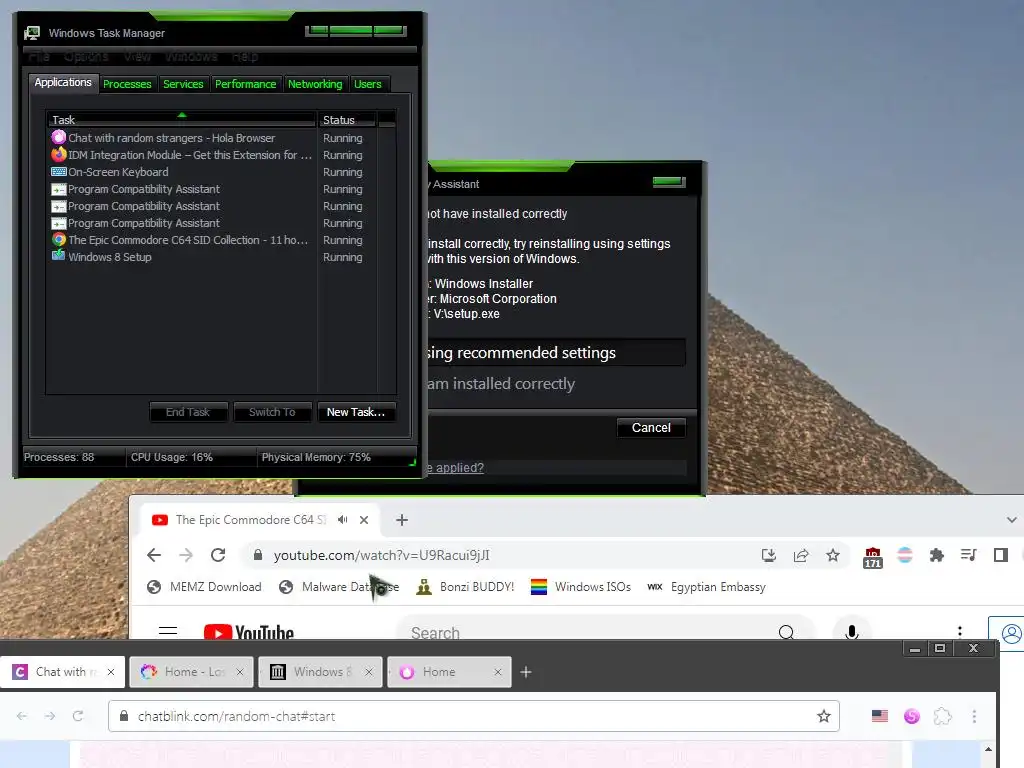Open the Users tab in Task Manager
This screenshot has width=1024, height=768.
coord(367,84)
